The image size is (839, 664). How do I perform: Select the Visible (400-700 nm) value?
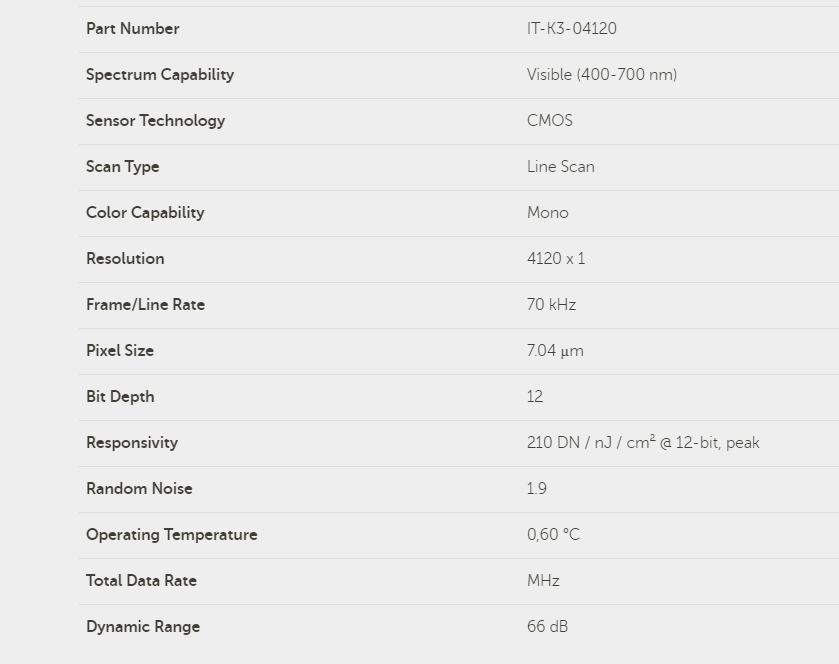click(x=601, y=75)
